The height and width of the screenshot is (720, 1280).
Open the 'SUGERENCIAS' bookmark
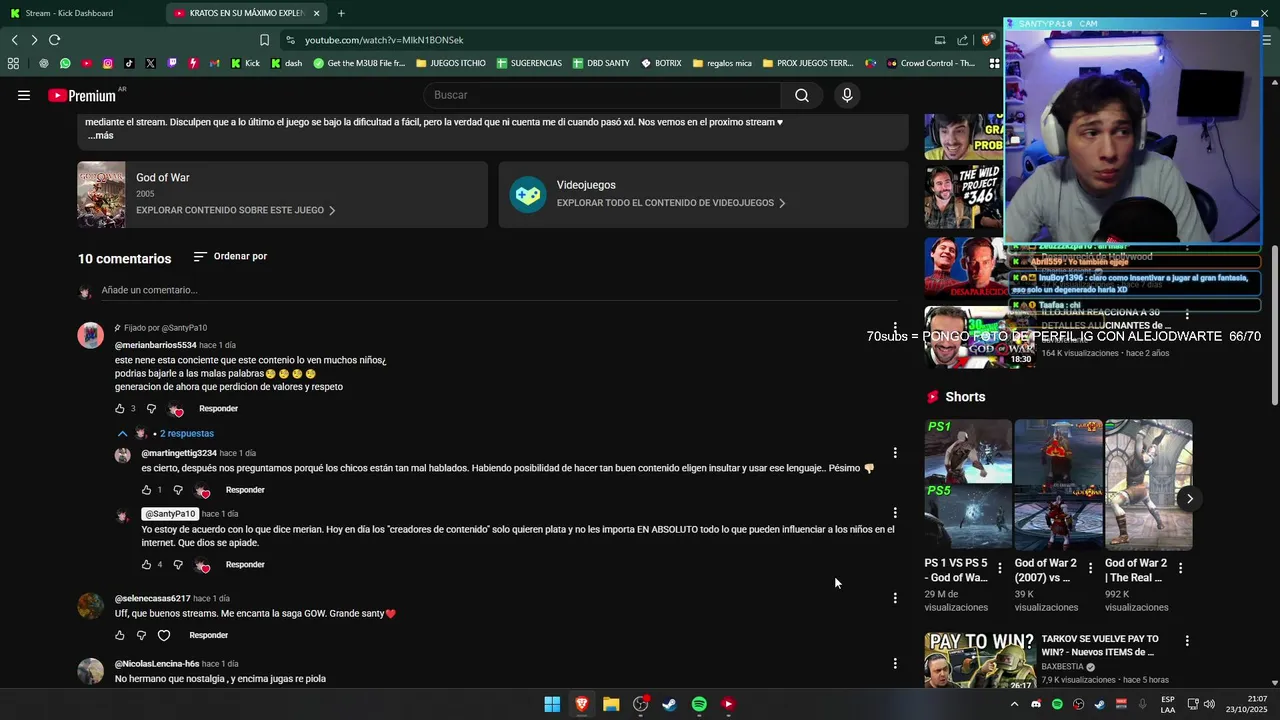coord(529,63)
